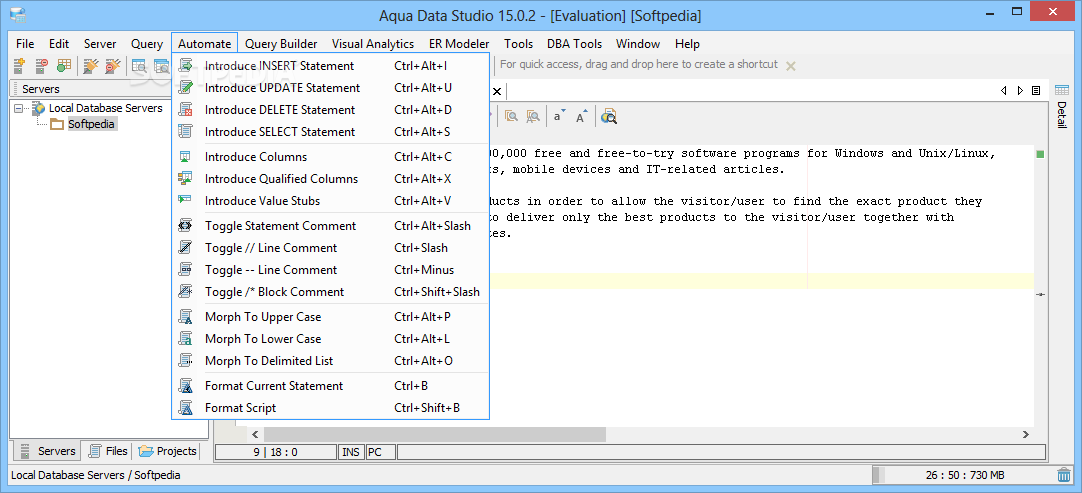This screenshot has height=493, width=1082.
Task: Click the decrease font size 'a' icon
Action: click(559, 116)
